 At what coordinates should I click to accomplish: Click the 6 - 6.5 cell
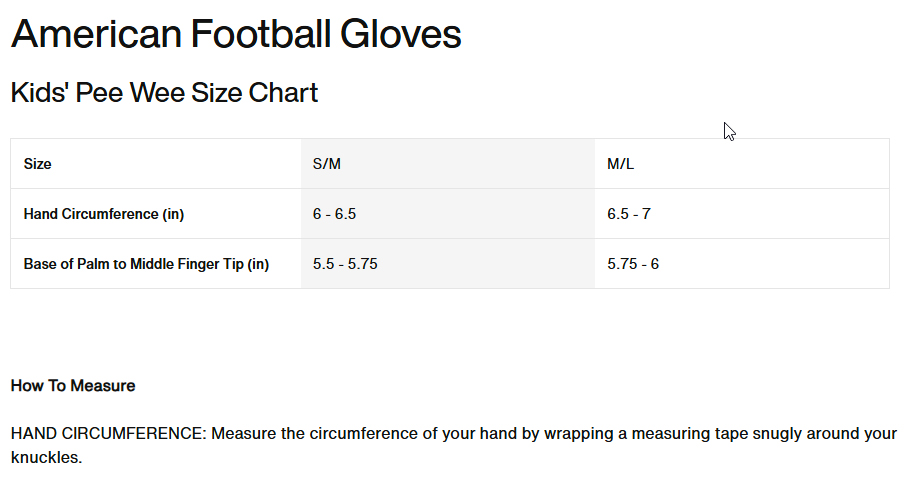[334, 214]
